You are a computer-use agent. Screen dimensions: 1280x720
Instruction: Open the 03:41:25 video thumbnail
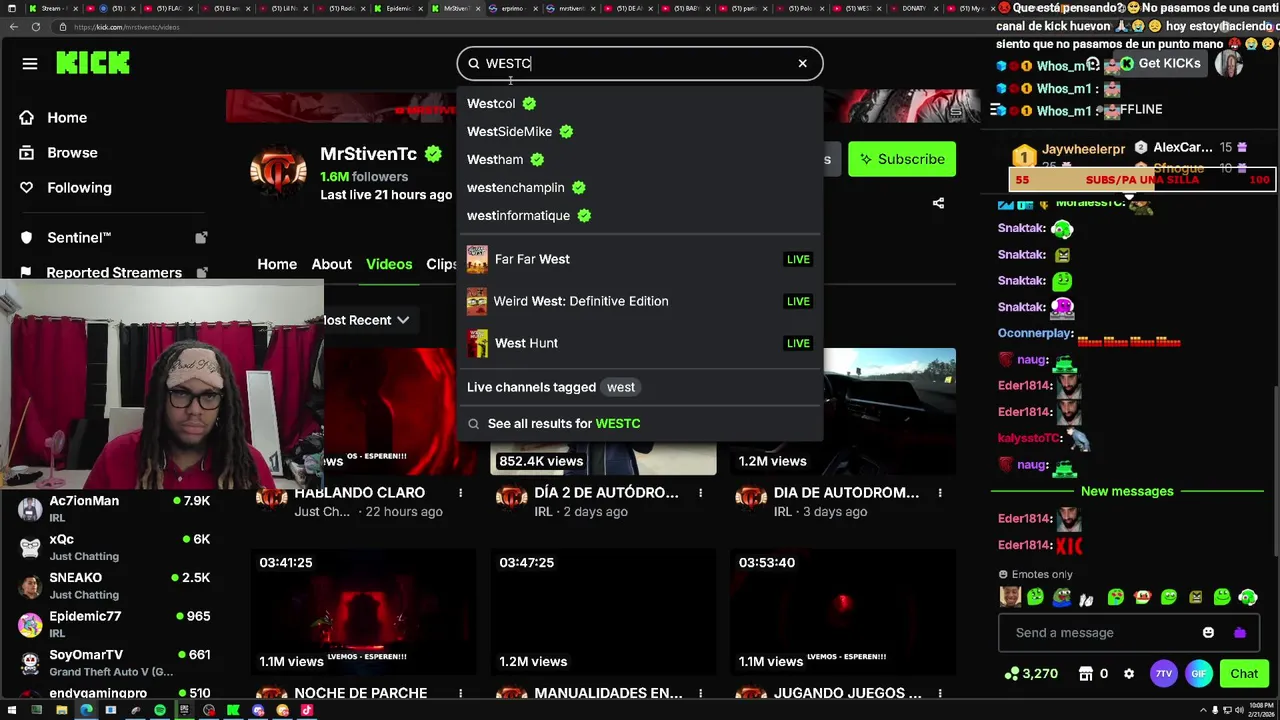point(363,611)
